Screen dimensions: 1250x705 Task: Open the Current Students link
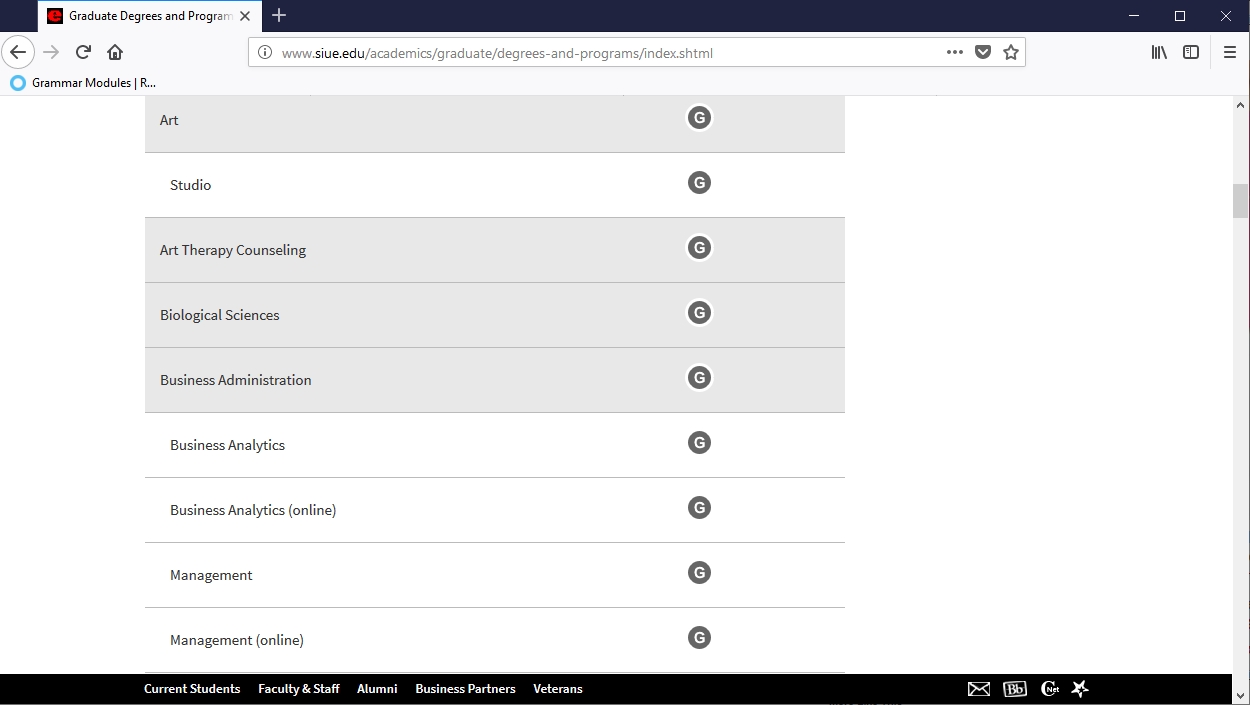[x=192, y=689]
